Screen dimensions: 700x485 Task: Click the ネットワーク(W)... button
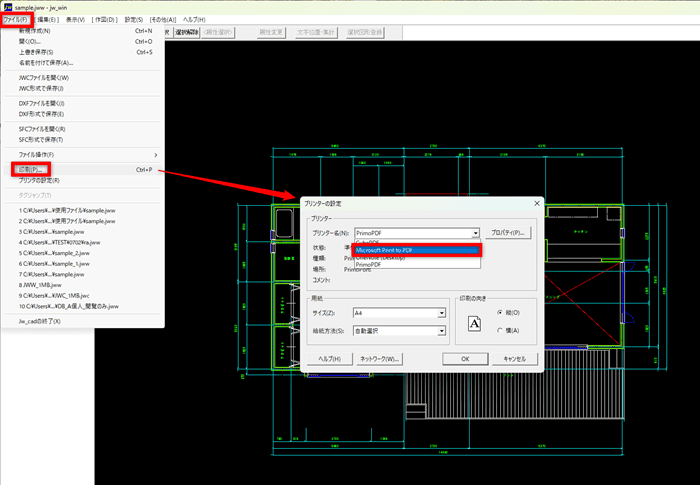click(x=379, y=359)
